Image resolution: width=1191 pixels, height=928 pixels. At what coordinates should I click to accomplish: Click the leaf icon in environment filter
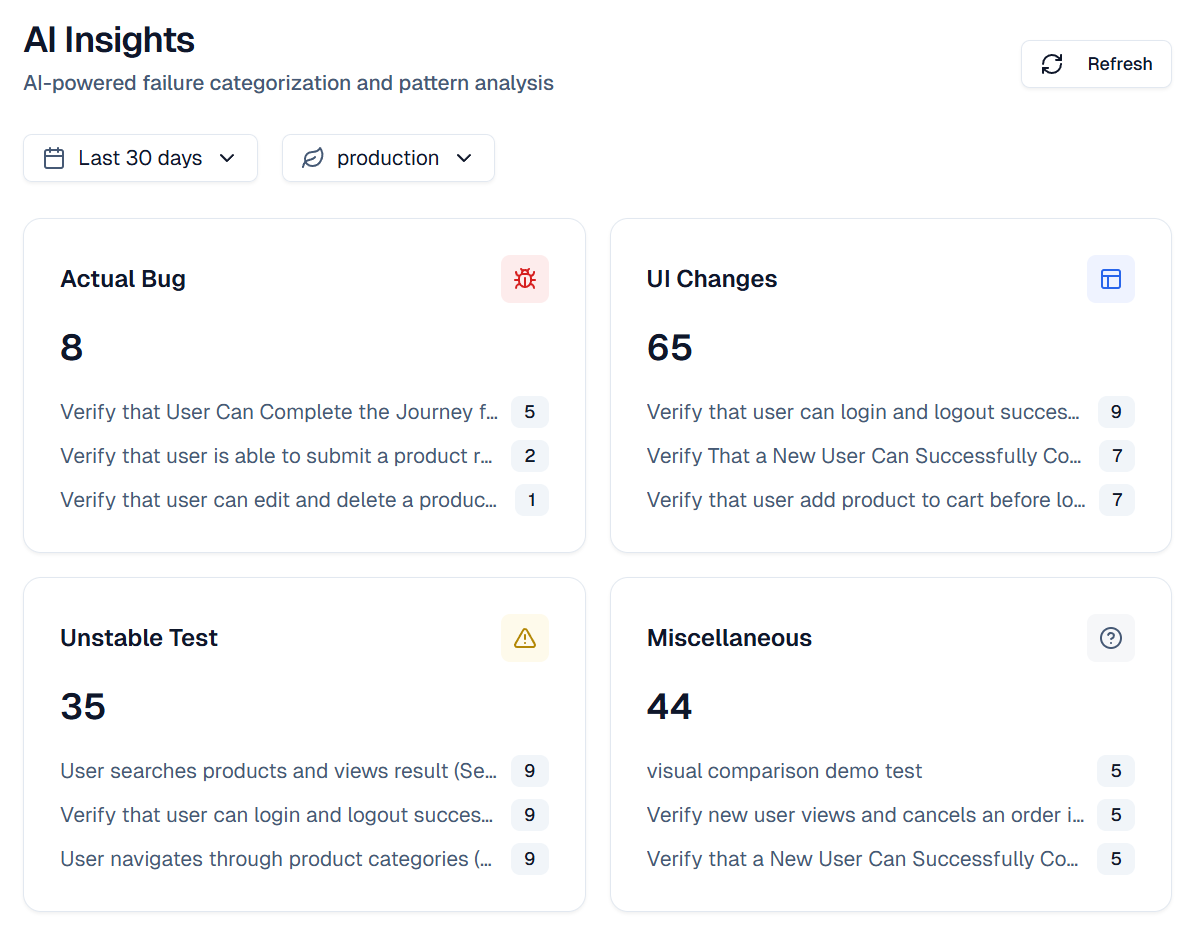313,158
